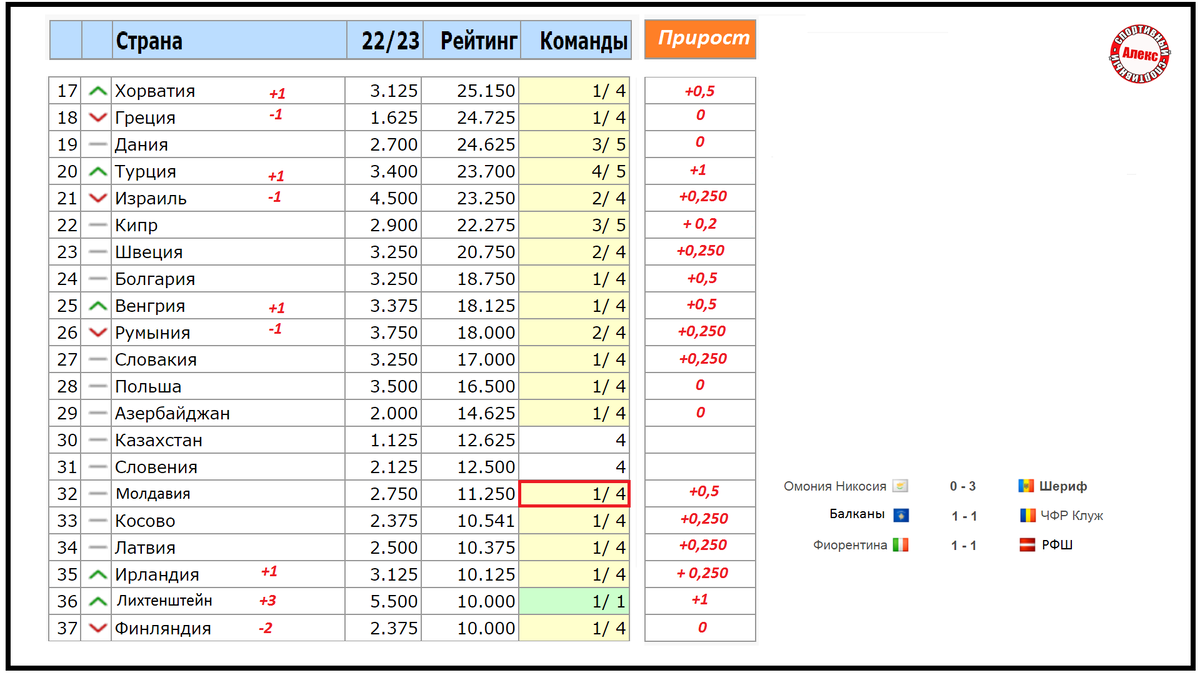Click the country name Латвия
Viewport: 1200px width, 675px height.
click(145, 548)
